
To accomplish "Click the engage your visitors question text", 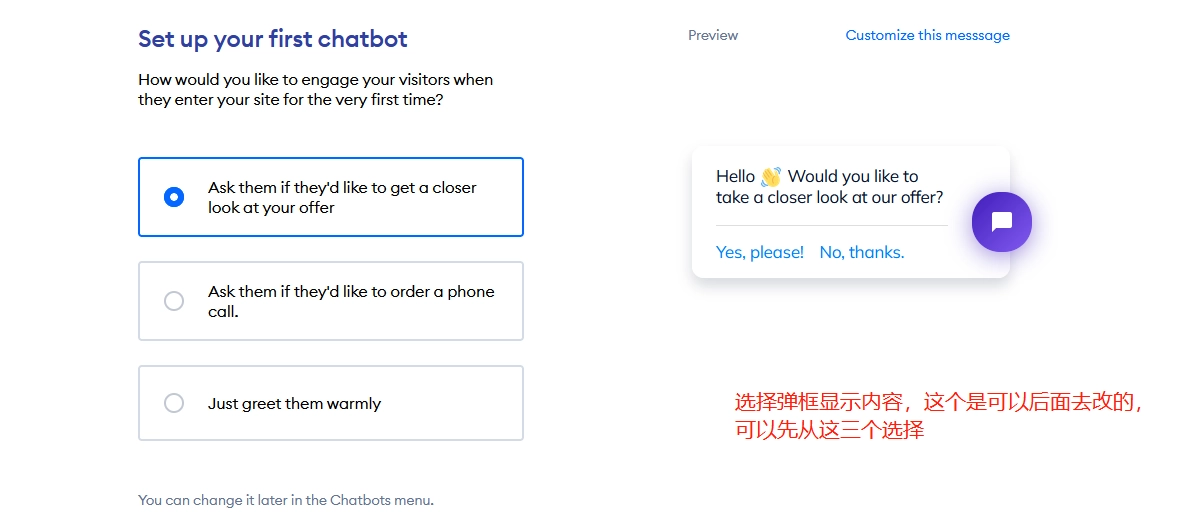I will point(315,89).
